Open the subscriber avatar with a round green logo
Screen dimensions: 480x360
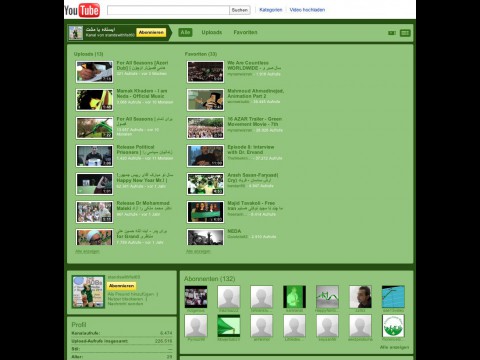(393, 326)
